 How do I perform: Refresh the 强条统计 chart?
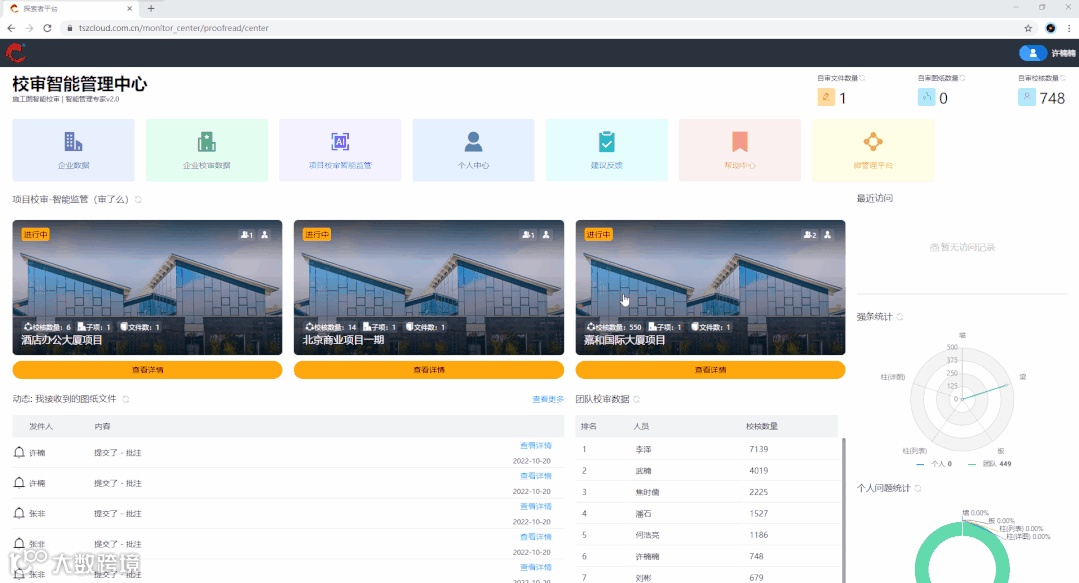coord(899,317)
